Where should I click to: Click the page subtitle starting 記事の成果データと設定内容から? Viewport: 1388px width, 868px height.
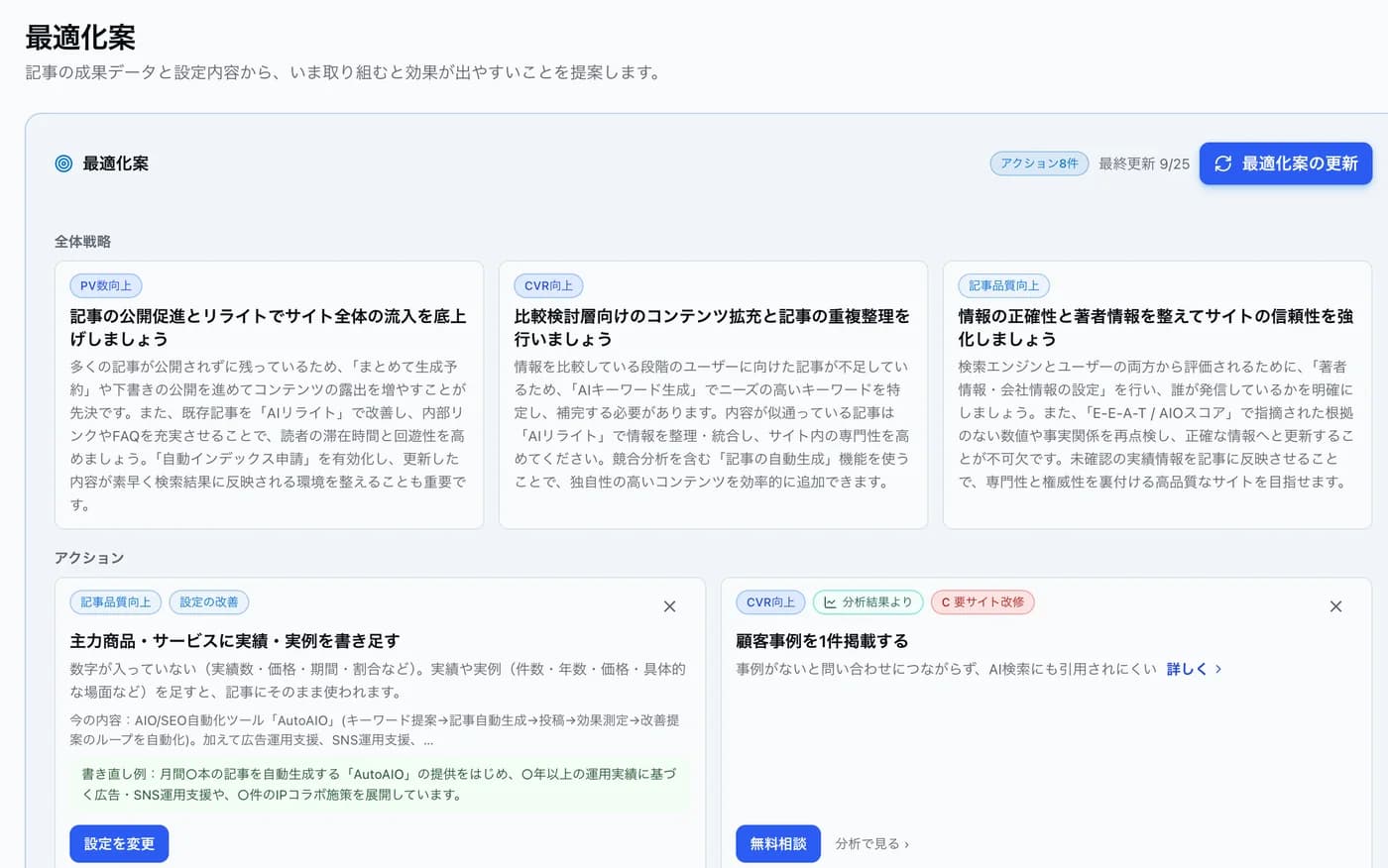pos(343,72)
